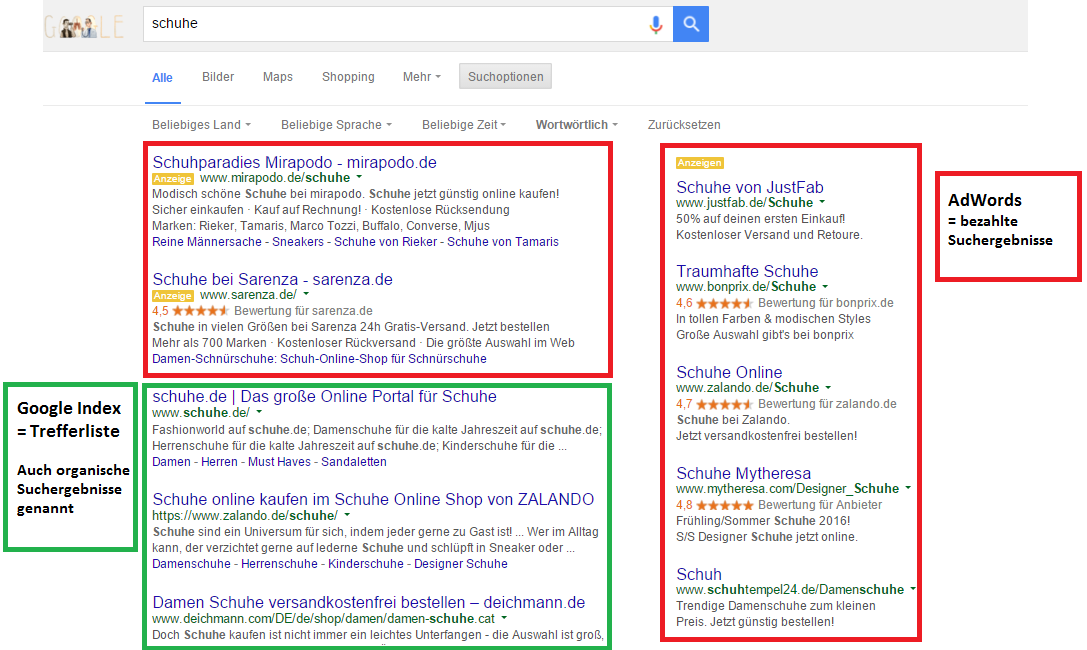Image resolution: width=1087 pixels, height=650 pixels.
Task: Open the Schuhe bei Sarenza ad link
Action: [x=272, y=279]
